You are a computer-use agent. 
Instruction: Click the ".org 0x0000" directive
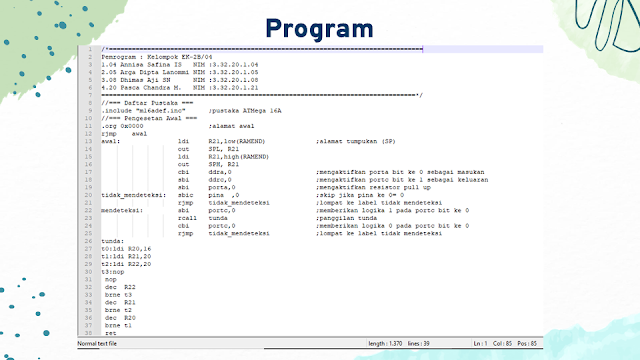122,126
